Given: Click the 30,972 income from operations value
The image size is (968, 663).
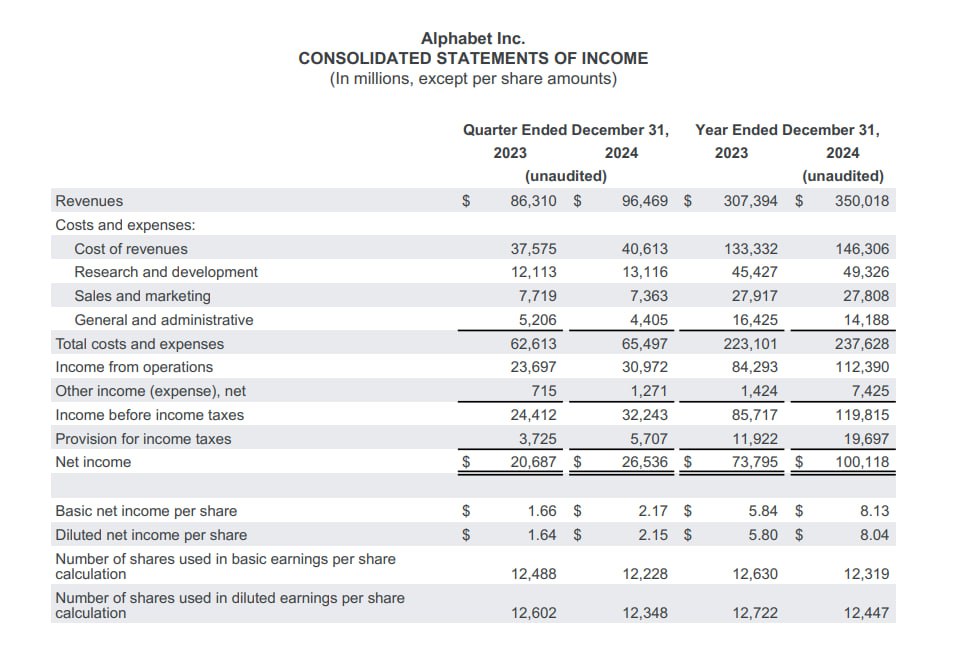Looking at the screenshot, I should point(647,367).
